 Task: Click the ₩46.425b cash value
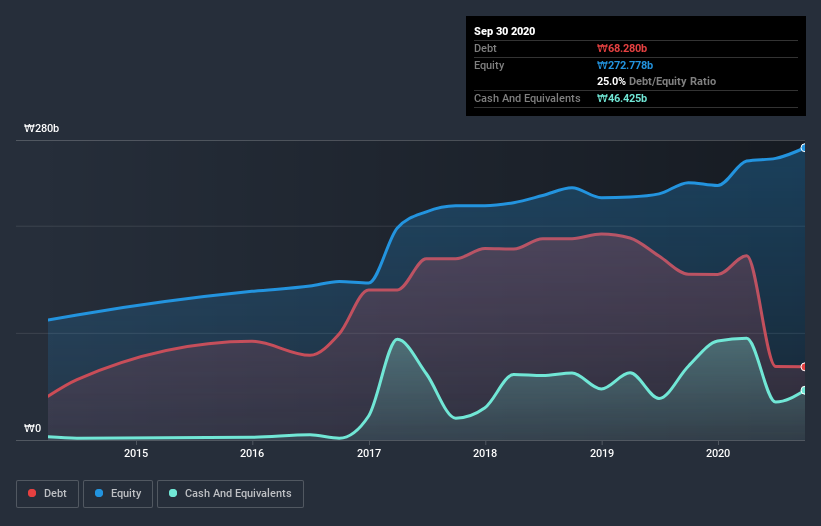[622, 98]
